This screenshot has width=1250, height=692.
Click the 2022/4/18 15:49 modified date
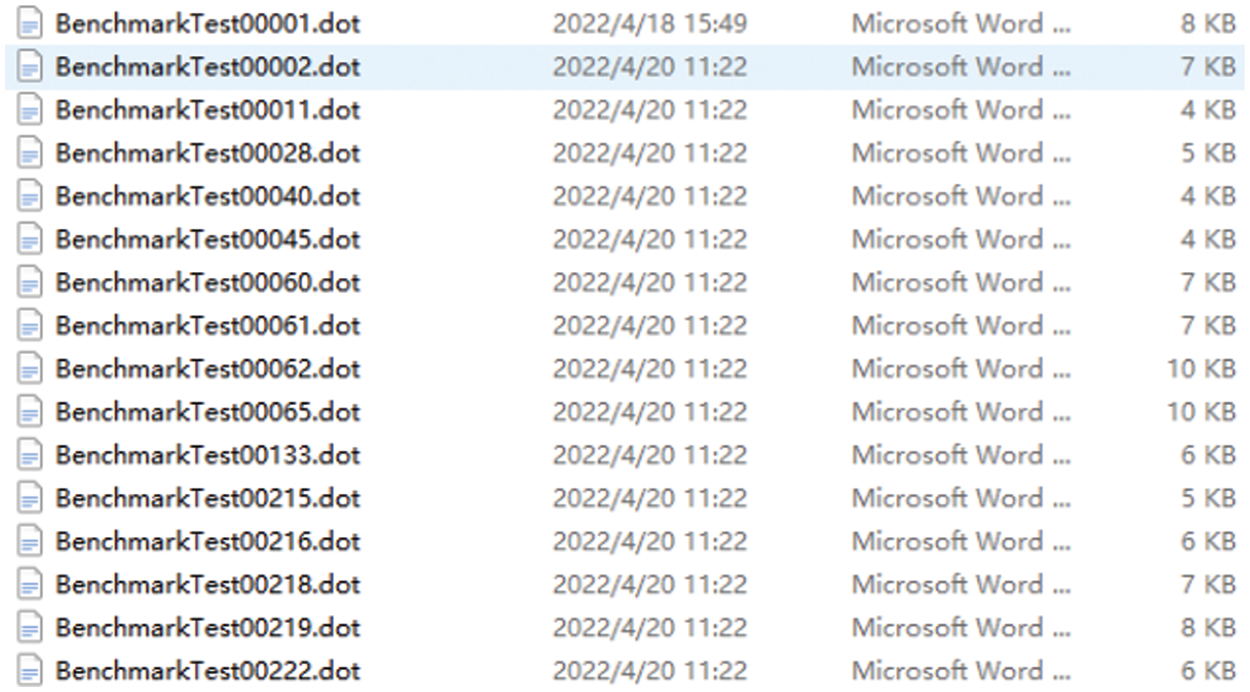pyautogui.click(x=649, y=24)
